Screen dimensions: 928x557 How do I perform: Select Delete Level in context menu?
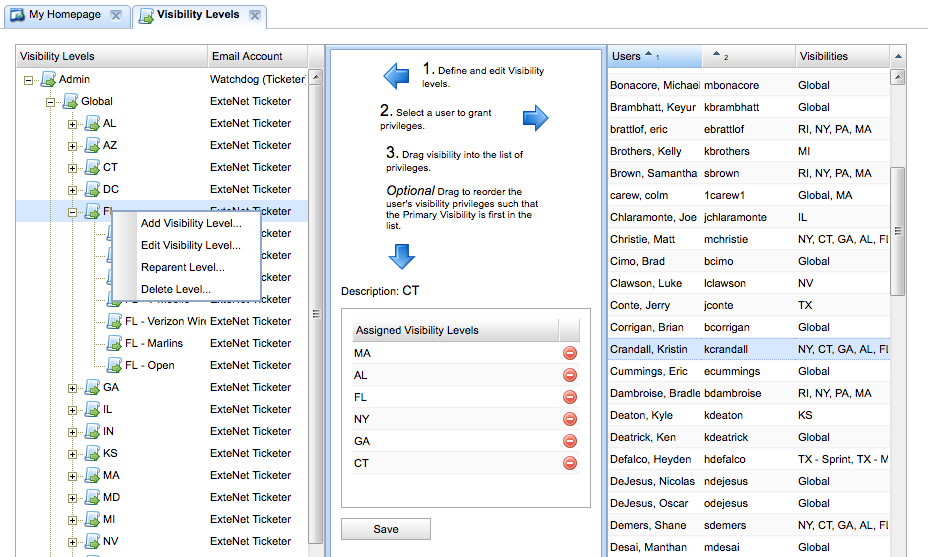[175, 289]
